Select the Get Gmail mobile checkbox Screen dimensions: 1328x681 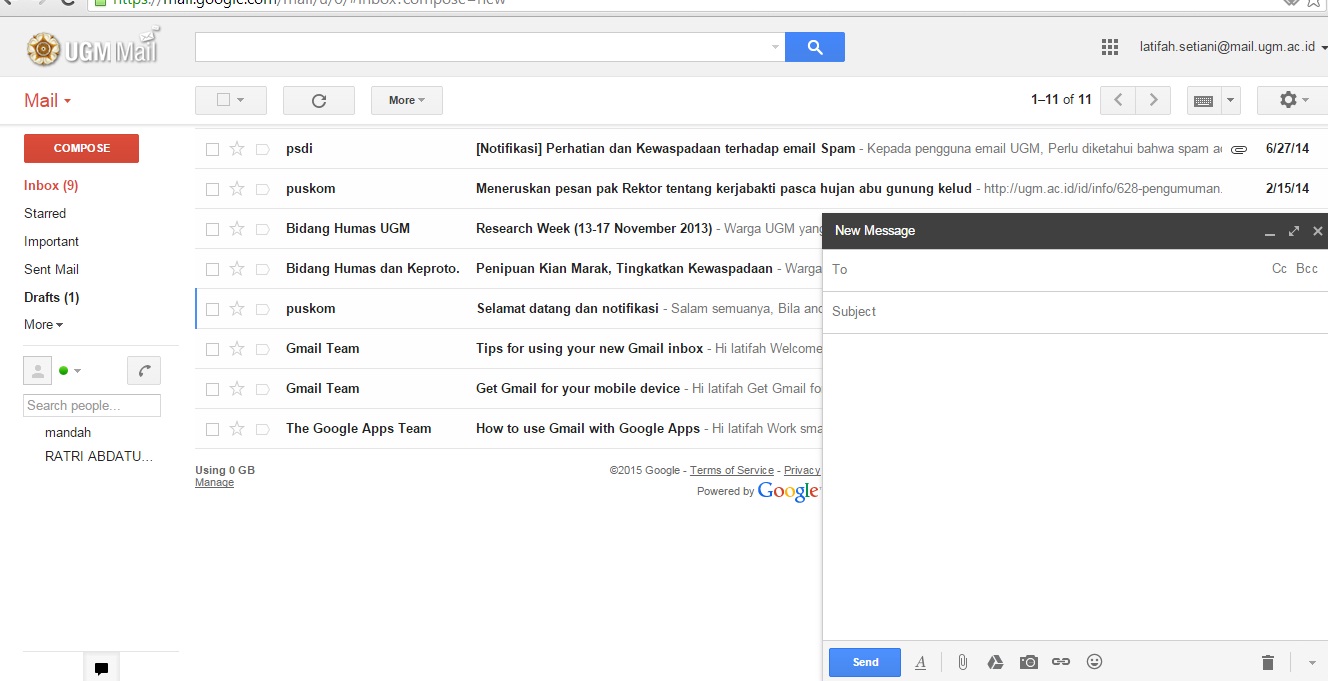(x=212, y=389)
